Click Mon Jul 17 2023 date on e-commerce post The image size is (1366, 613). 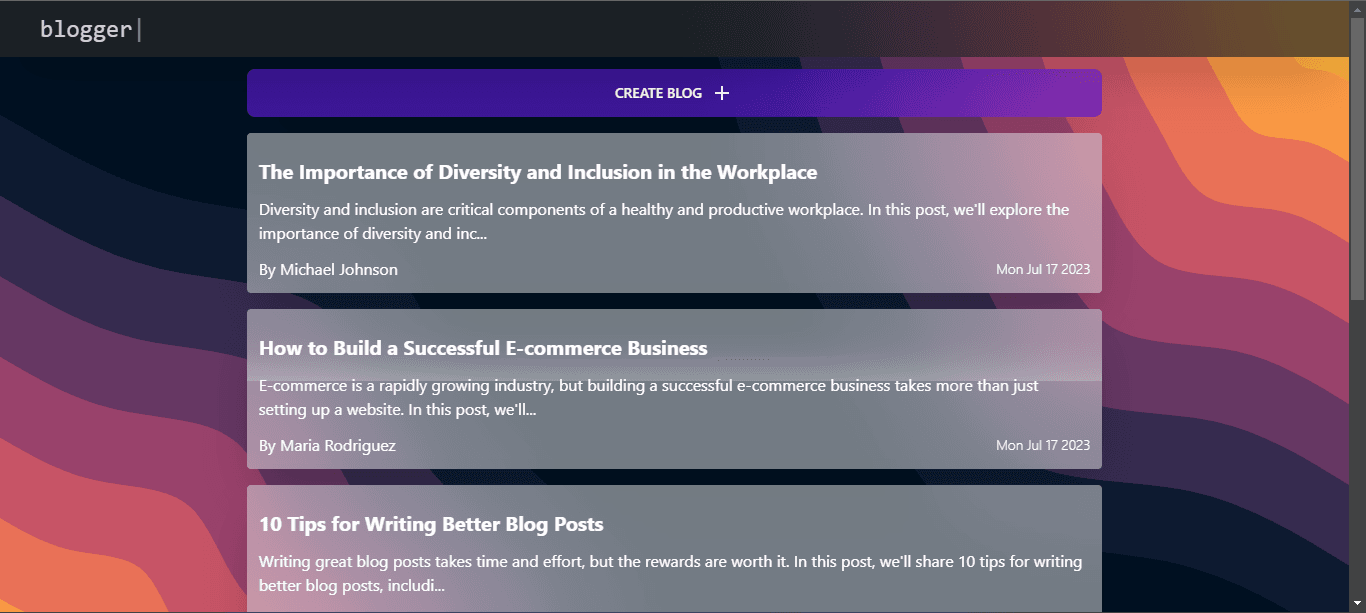tap(1043, 446)
